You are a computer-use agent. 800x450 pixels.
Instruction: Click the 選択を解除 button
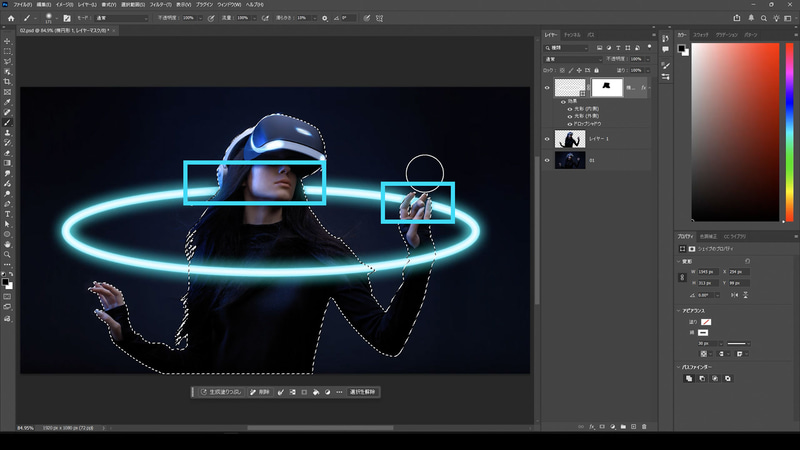coord(362,392)
